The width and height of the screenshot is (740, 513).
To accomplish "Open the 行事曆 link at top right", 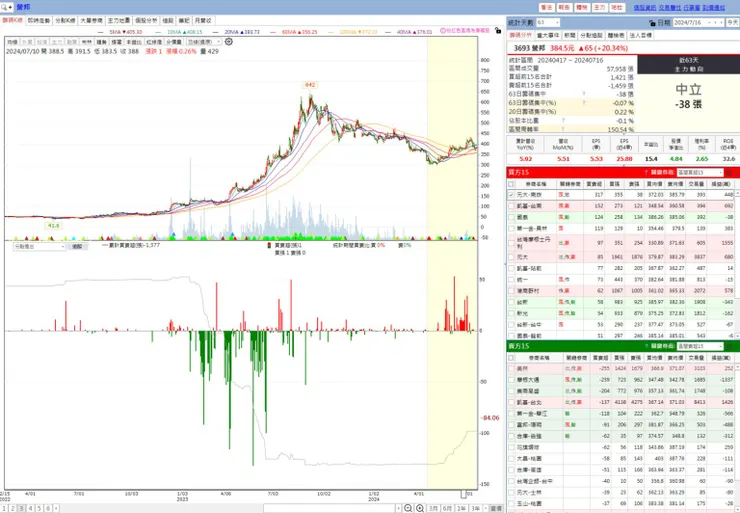I will tap(691, 8).
